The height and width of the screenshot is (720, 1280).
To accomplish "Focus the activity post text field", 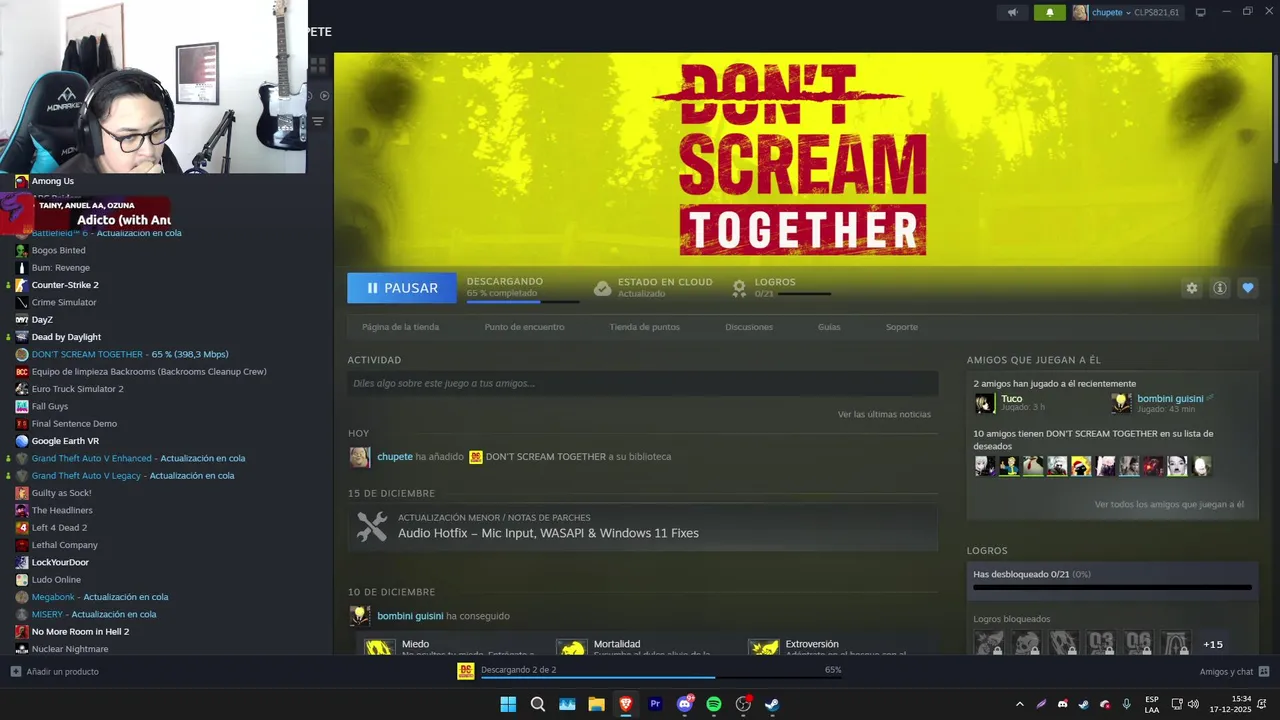I will click(x=643, y=383).
